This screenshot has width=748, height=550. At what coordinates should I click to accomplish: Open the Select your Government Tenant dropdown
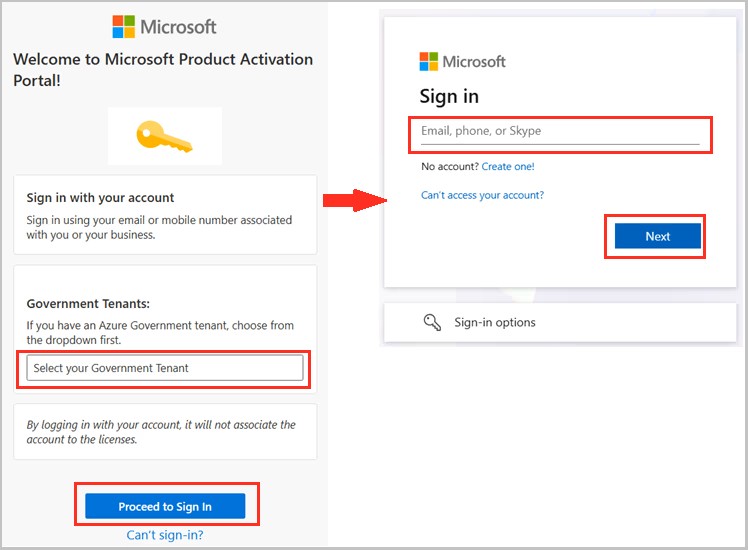pyautogui.click(x=165, y=368)
